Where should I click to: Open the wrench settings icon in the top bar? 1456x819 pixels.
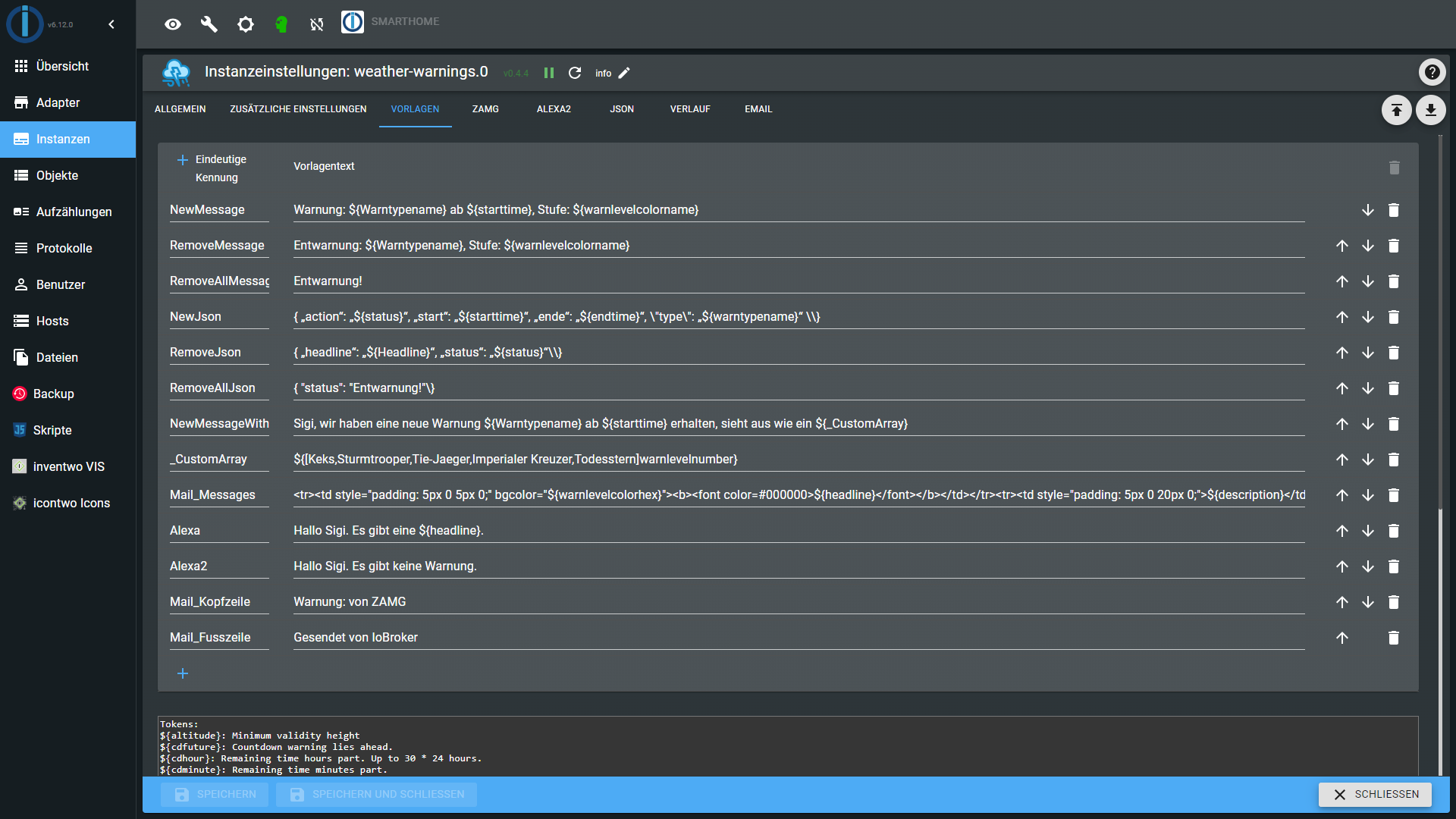click(209, 24)
